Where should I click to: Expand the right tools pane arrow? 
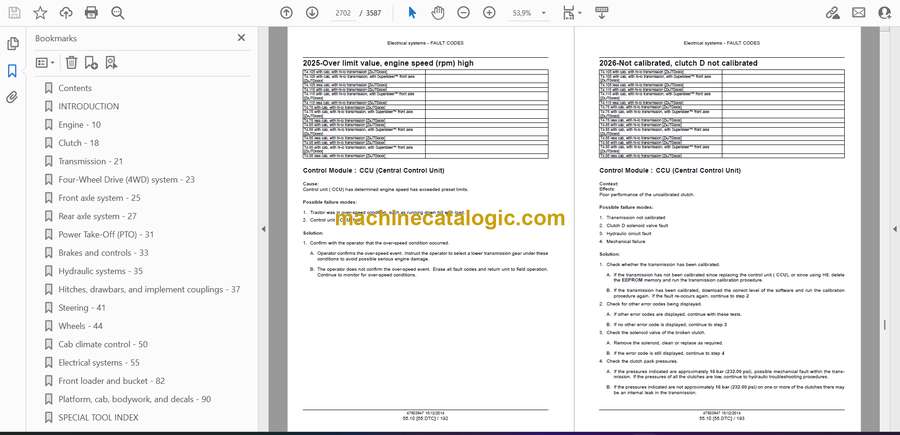point(894,229)
